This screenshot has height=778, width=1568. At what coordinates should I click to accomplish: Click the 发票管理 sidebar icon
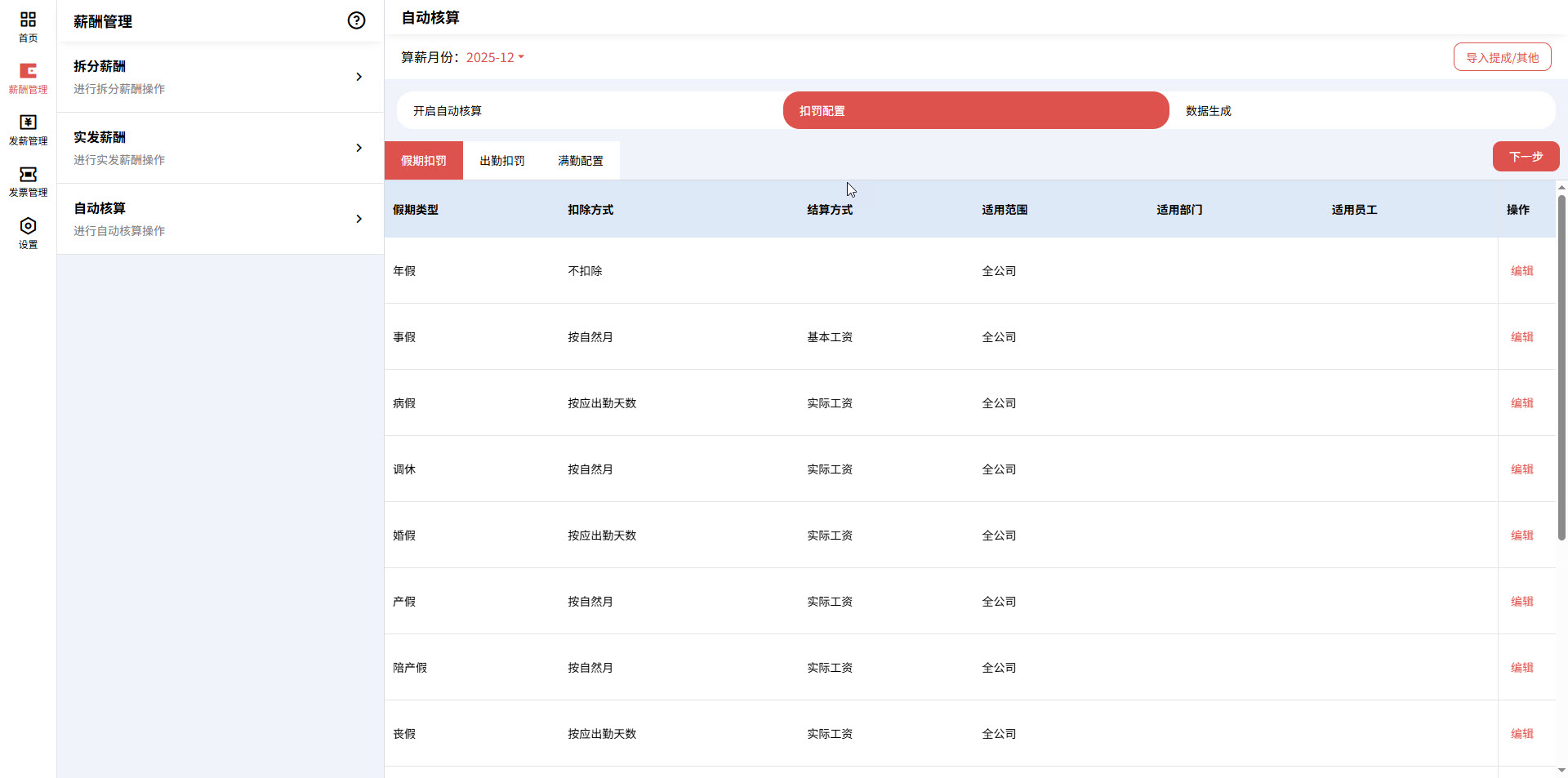28,180
